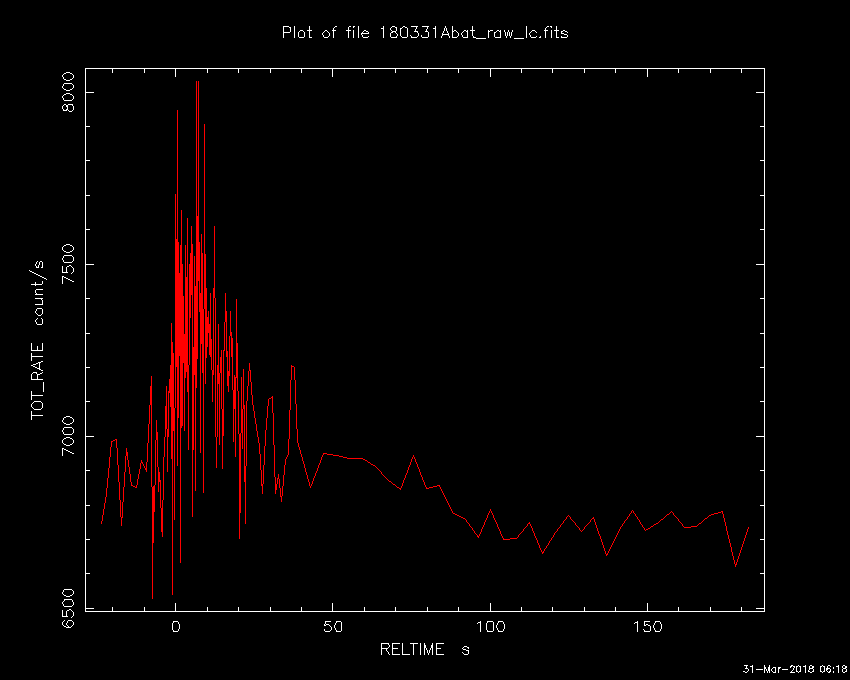Click the X-axis label 'RELTIME s'
The width and height of the screenshot is (850, 680).
click(x=424, y=649)
